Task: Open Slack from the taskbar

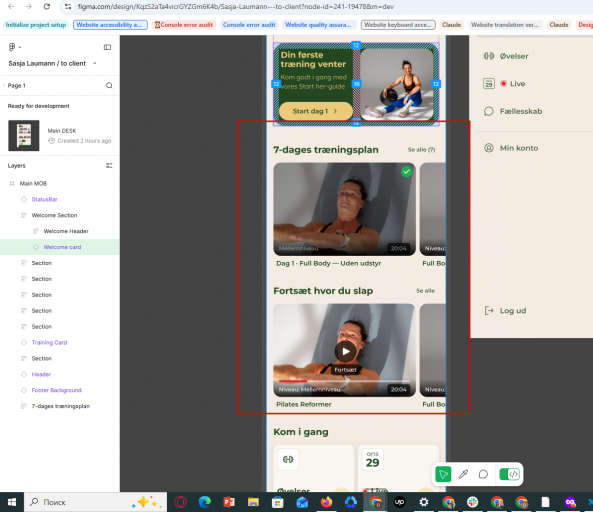Action: [472, 502]
